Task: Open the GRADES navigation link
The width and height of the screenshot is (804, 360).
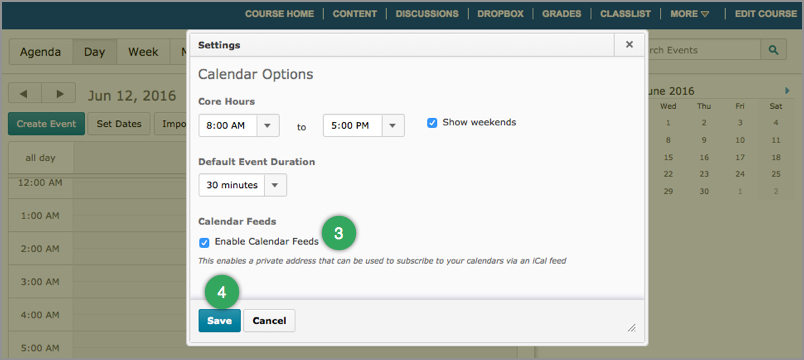Action: pos(561,14)
